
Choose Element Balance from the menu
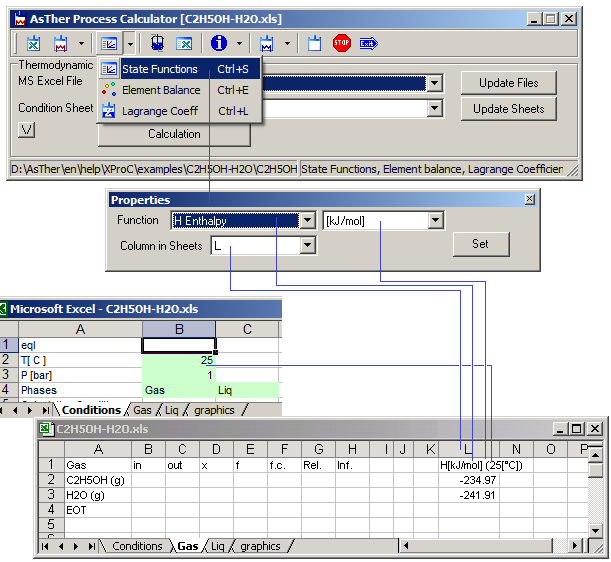(x=160, y=90)
